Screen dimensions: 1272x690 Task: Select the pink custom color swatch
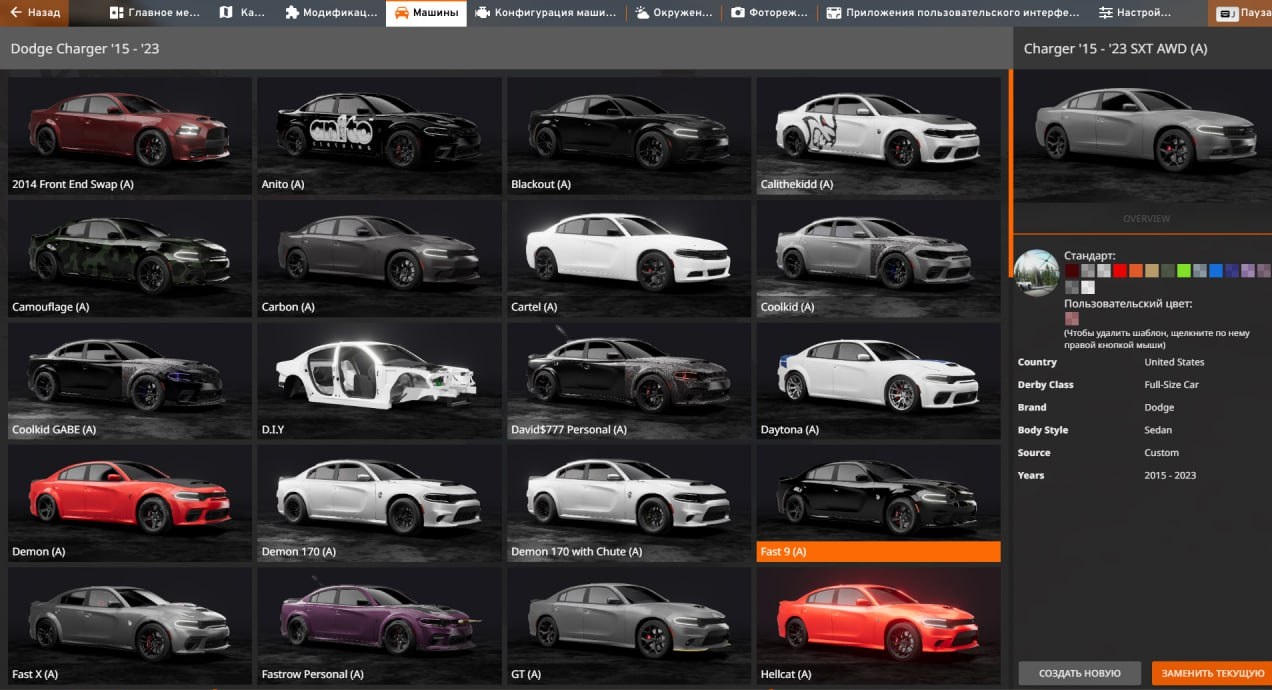tap(1072, 319)
